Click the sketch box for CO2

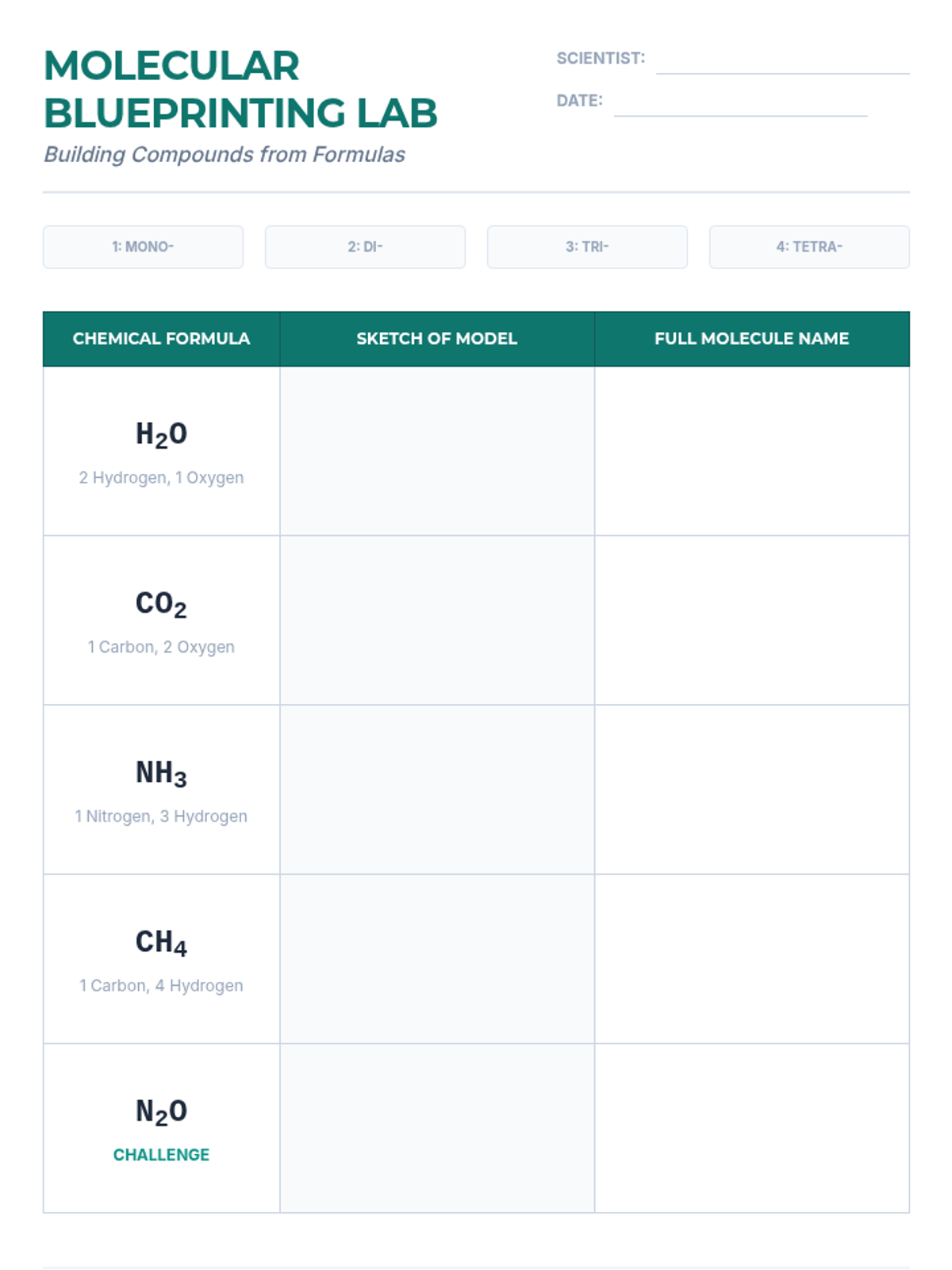pyautogui.click(x=436, y=620)
